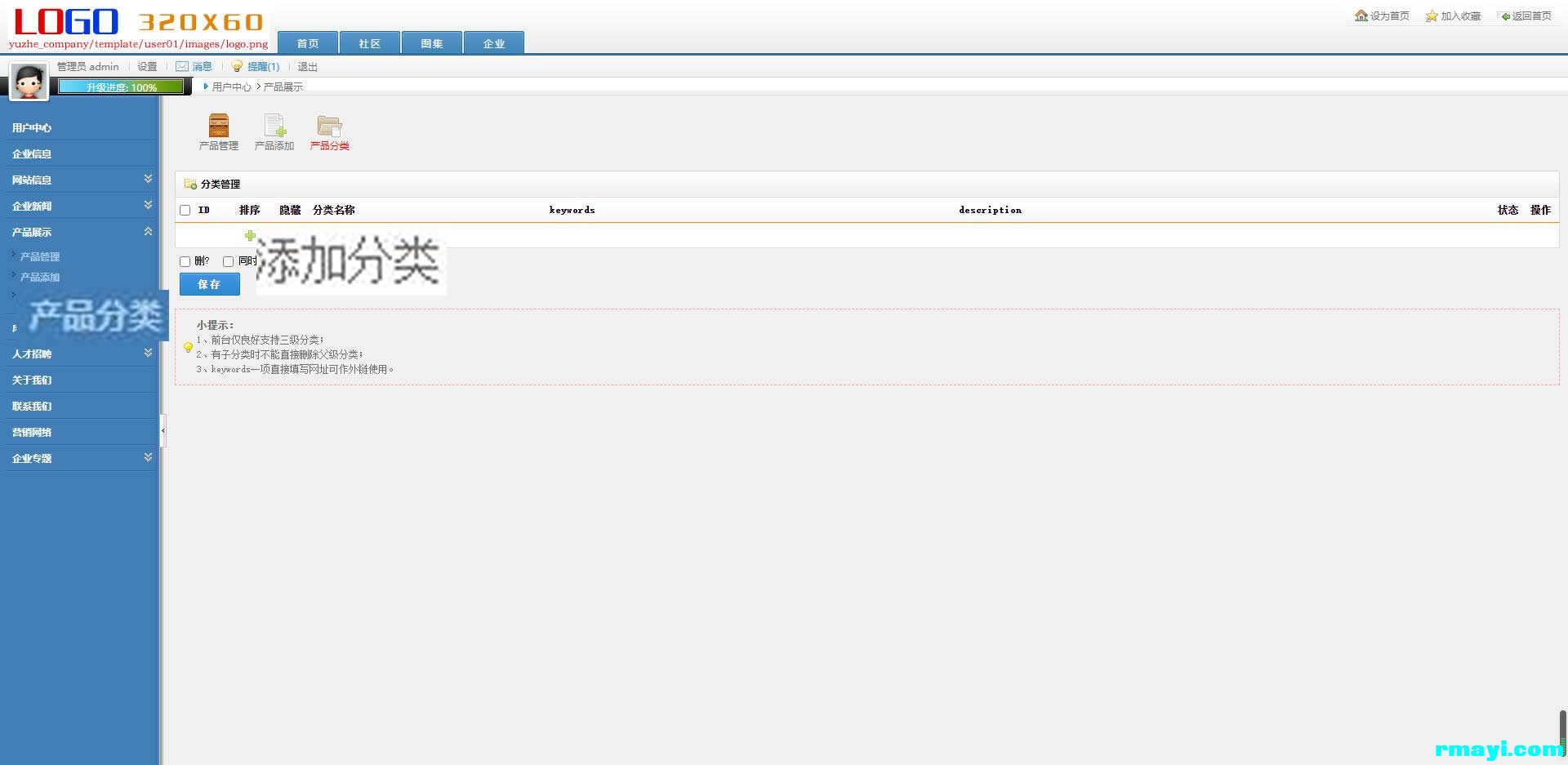Open the 消息 envelope icon
1568x765 pixels.
(x=182, y=66)
